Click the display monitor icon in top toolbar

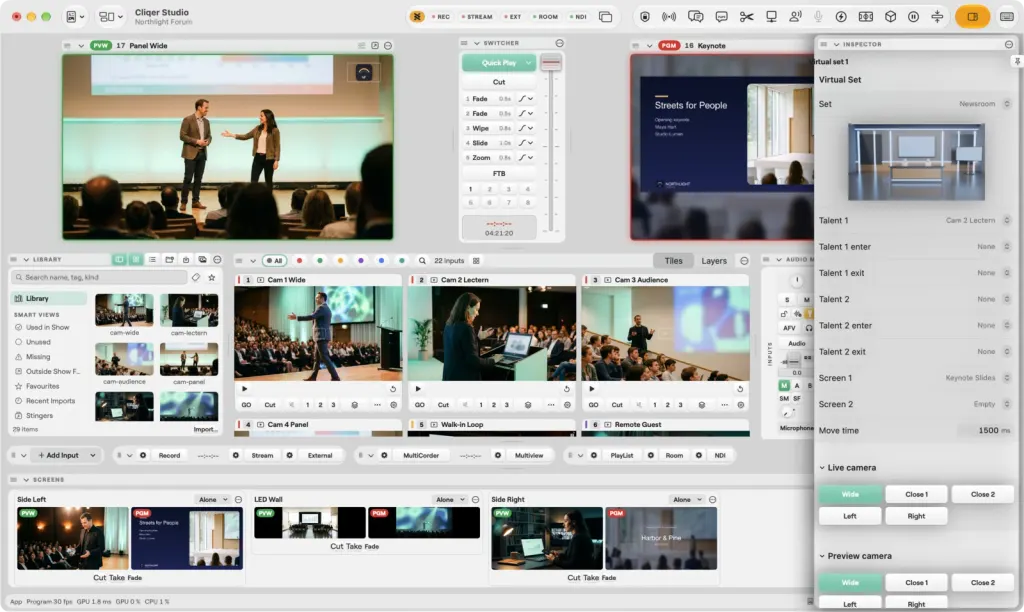click(771, 17)
